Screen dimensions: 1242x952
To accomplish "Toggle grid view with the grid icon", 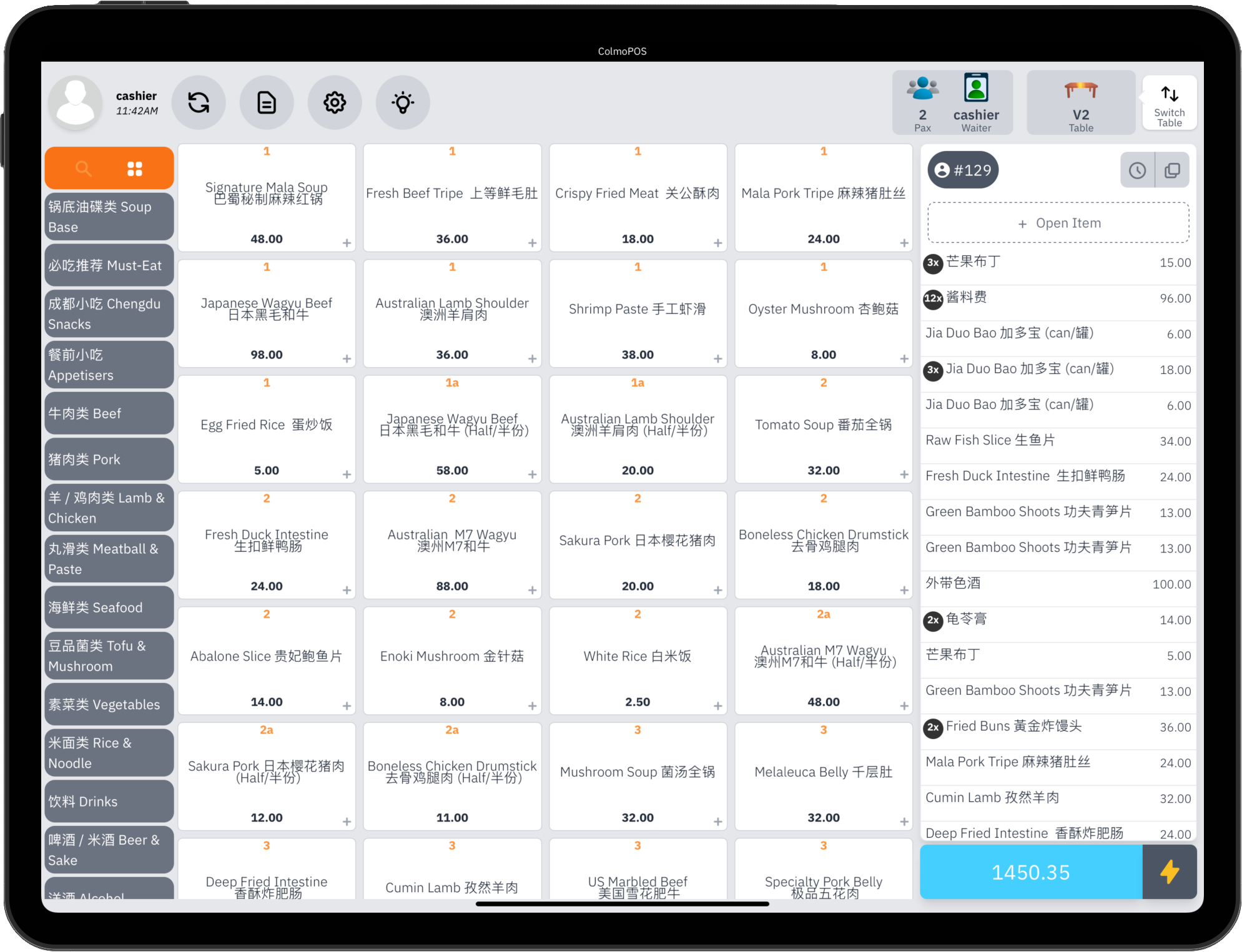I will click(135, 168).
